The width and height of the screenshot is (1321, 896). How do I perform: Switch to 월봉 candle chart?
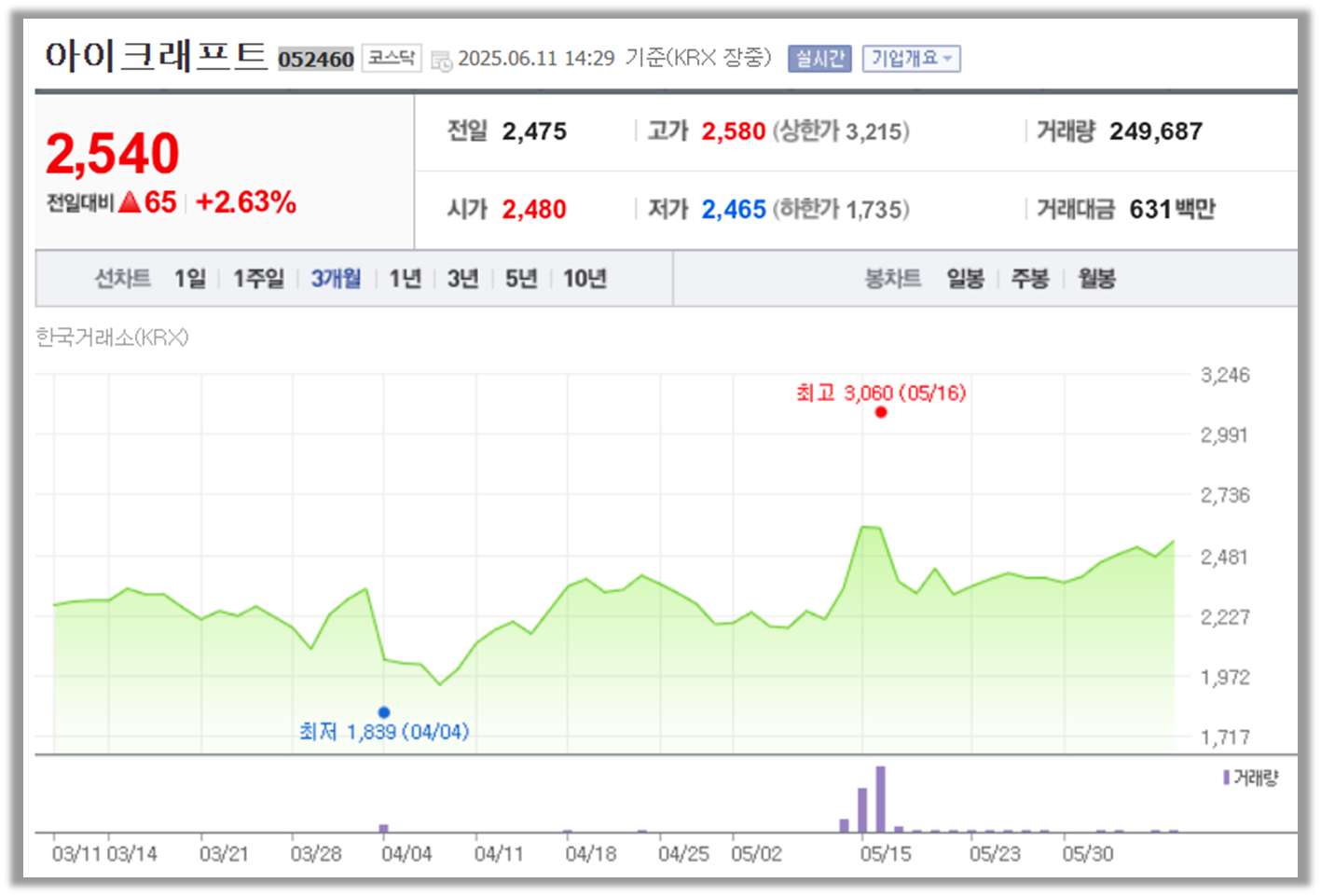point(1096,278)
